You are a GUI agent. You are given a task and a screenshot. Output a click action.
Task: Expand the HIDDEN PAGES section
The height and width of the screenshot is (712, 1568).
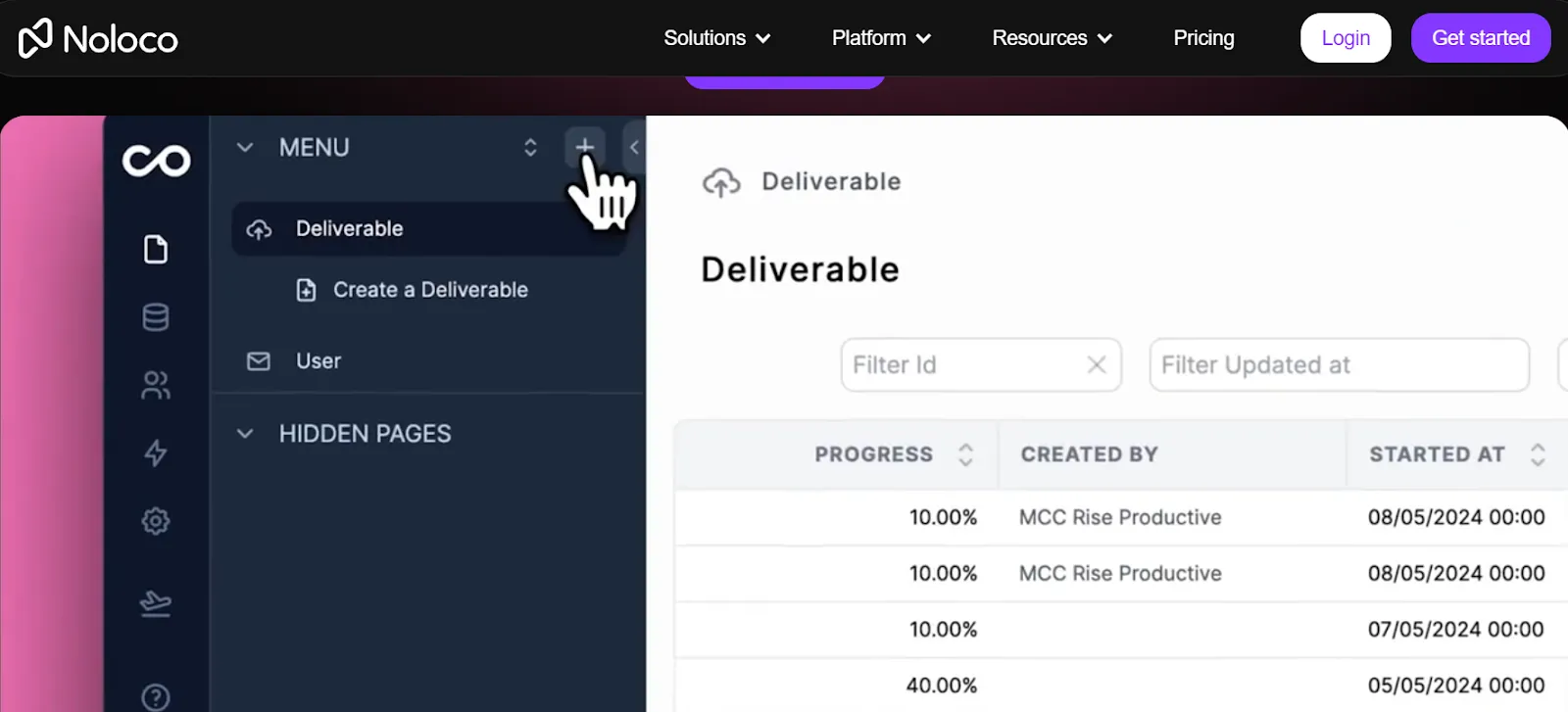pos(243,433)
